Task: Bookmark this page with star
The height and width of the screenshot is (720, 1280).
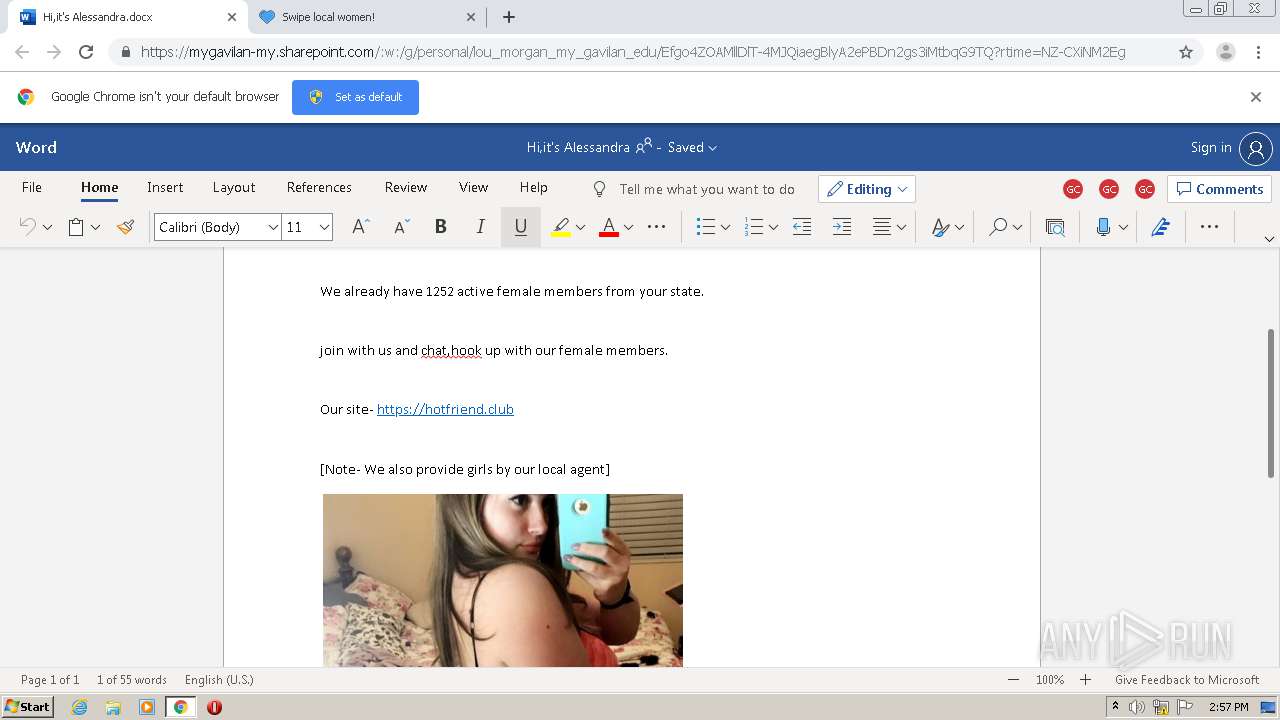Action: click(x=1186, y=52)
